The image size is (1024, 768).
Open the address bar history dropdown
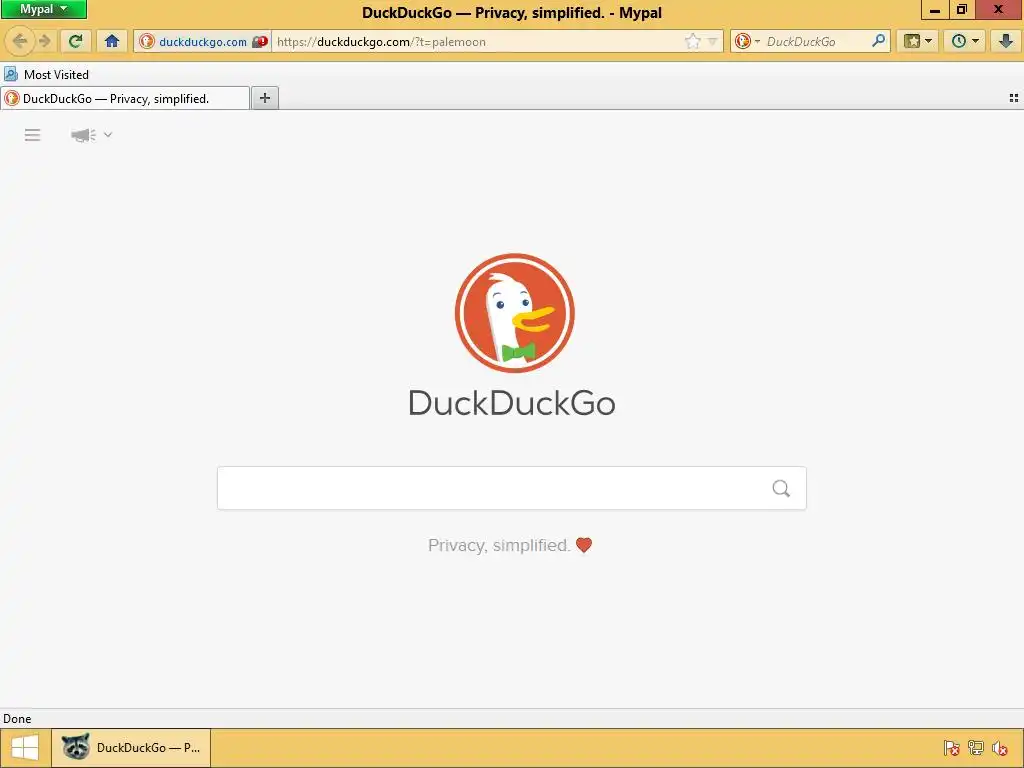pos(712,42)
